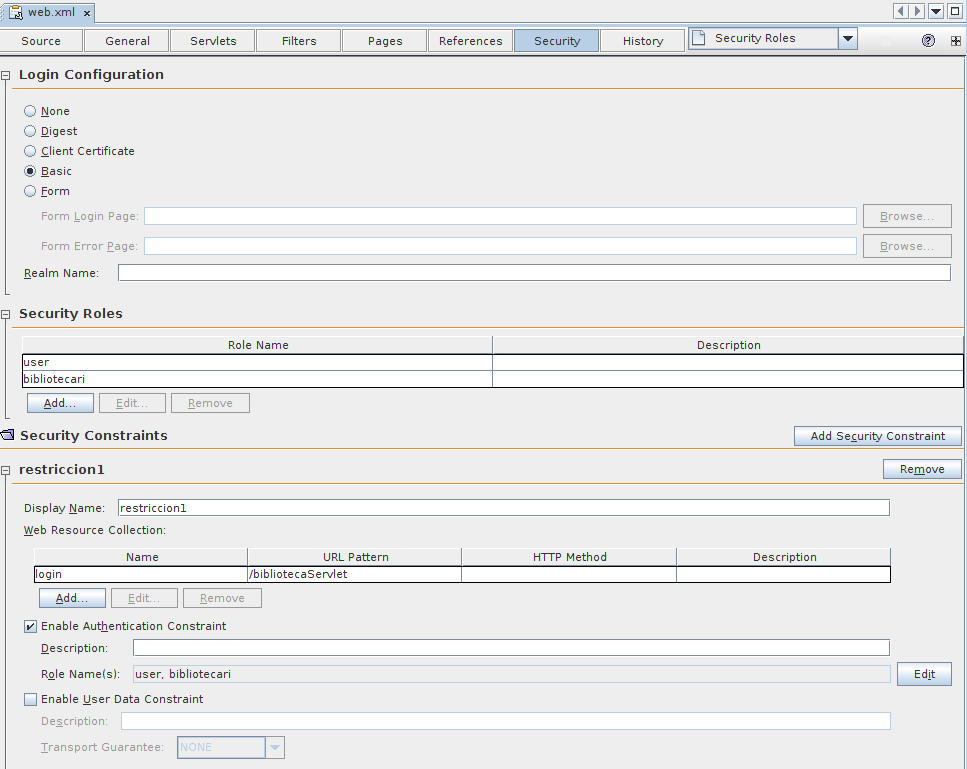Browse for the Form Login Page
Viewport: 967px width, 769px height.
point(907,216)
